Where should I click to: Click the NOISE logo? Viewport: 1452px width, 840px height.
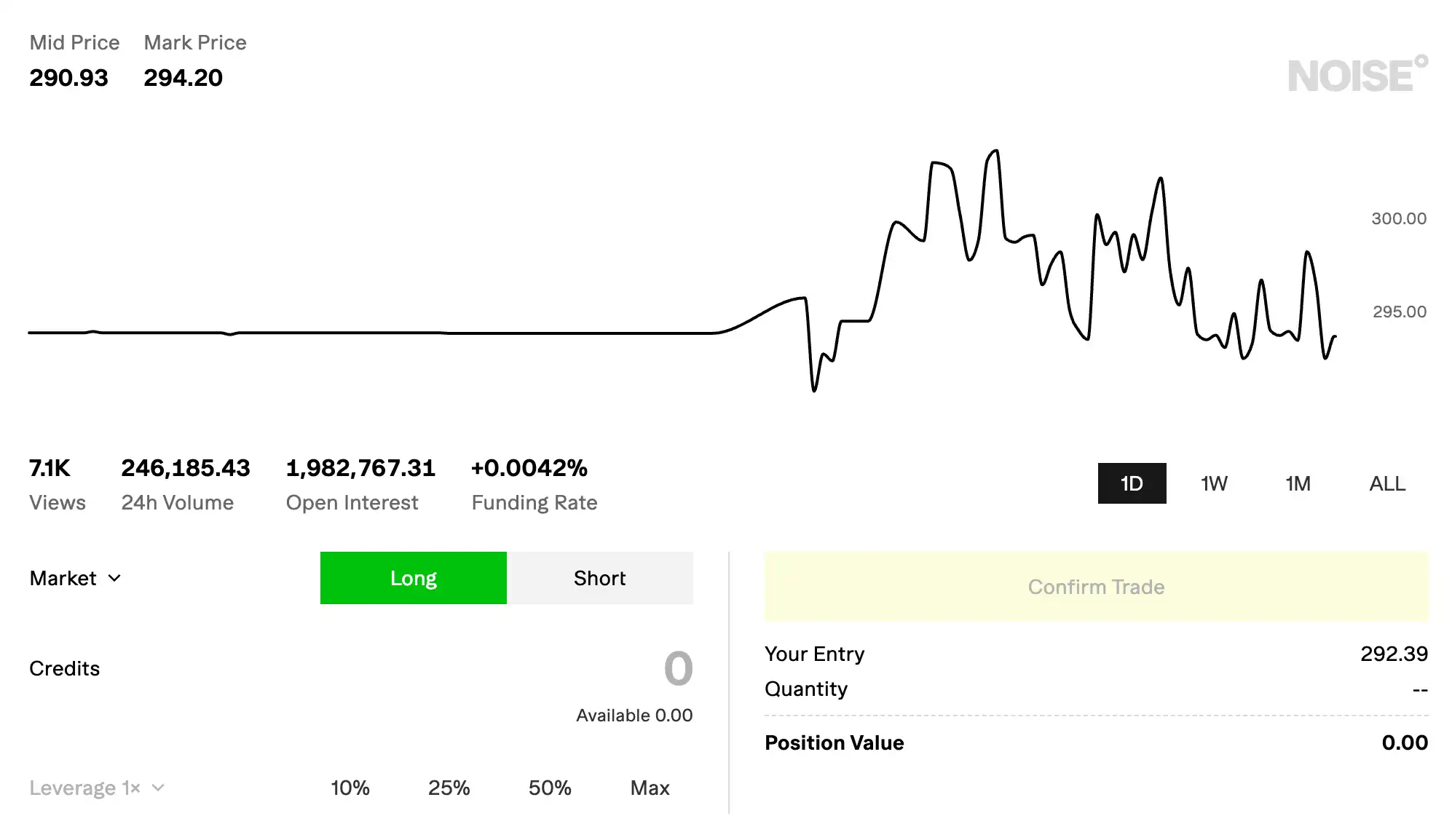pos(1357,75)
